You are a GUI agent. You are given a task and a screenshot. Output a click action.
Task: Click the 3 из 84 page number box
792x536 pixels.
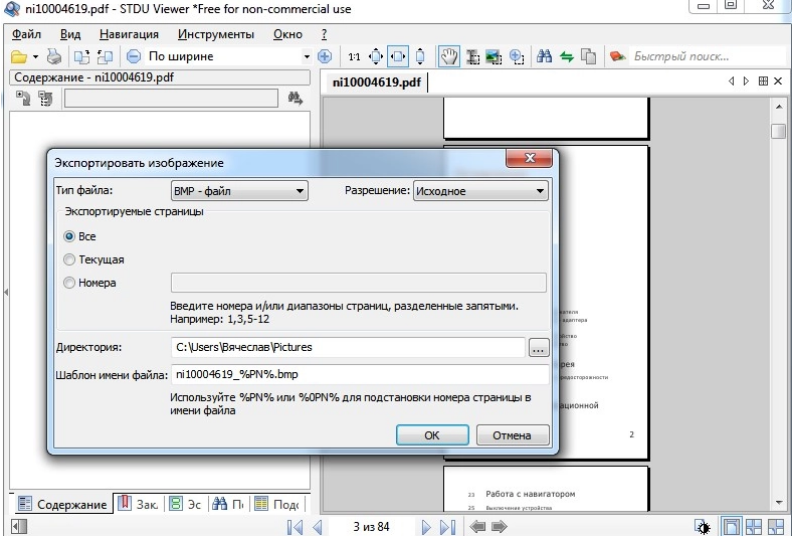pyautogui.click(x=371, y=527)
